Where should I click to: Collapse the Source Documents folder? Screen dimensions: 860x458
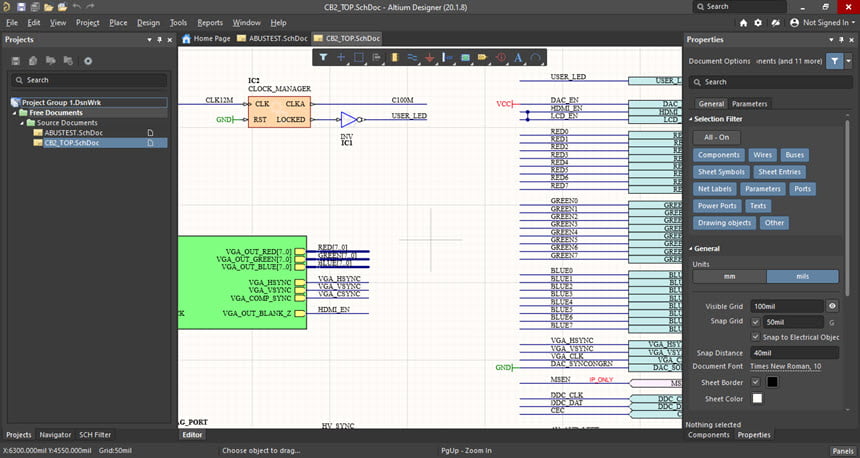pos(22,123)
